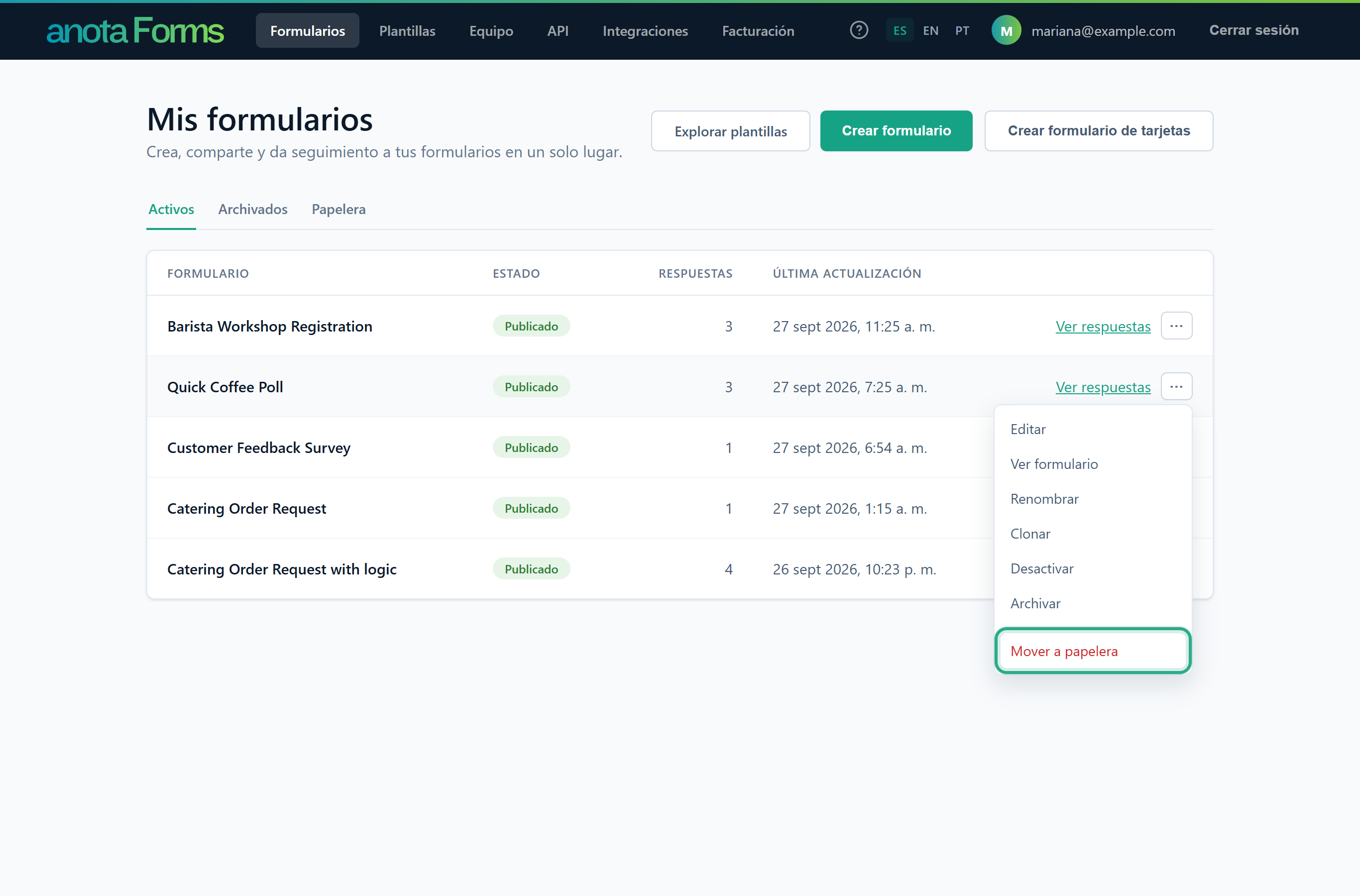1360x896 pixels.
Task: Click the Última actualización column header
Action: tap(847, 273)
